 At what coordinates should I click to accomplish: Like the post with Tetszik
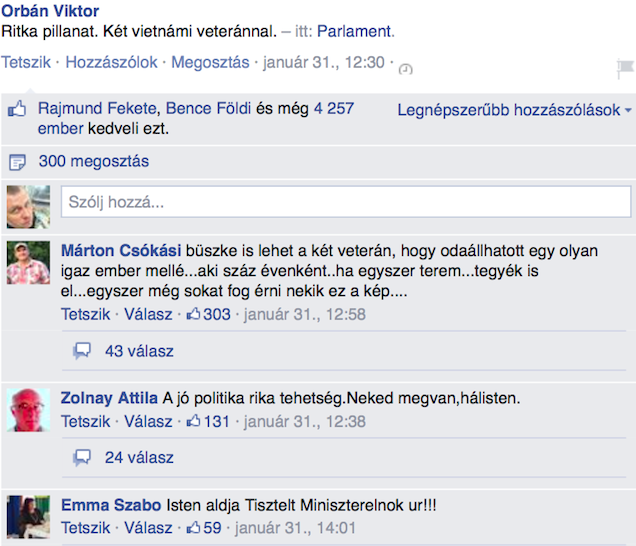[x=26, y=62]
